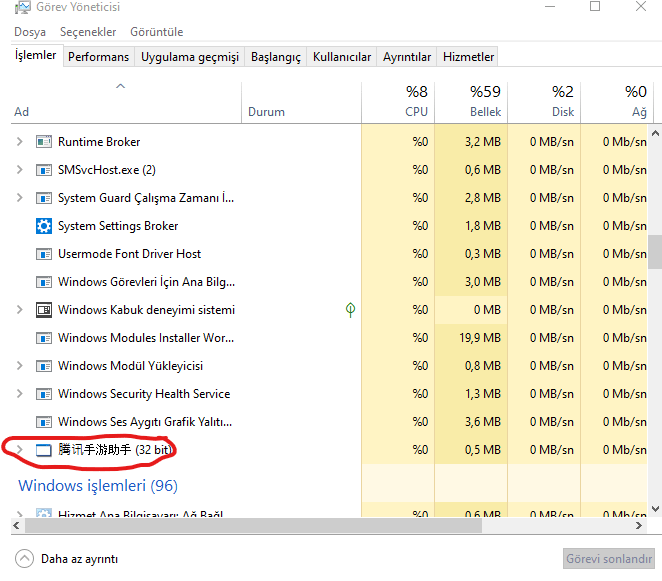Screen dimensions: 662x581
Task: Expand the SMSvcHost.exe (2) group
Action: 19,170
